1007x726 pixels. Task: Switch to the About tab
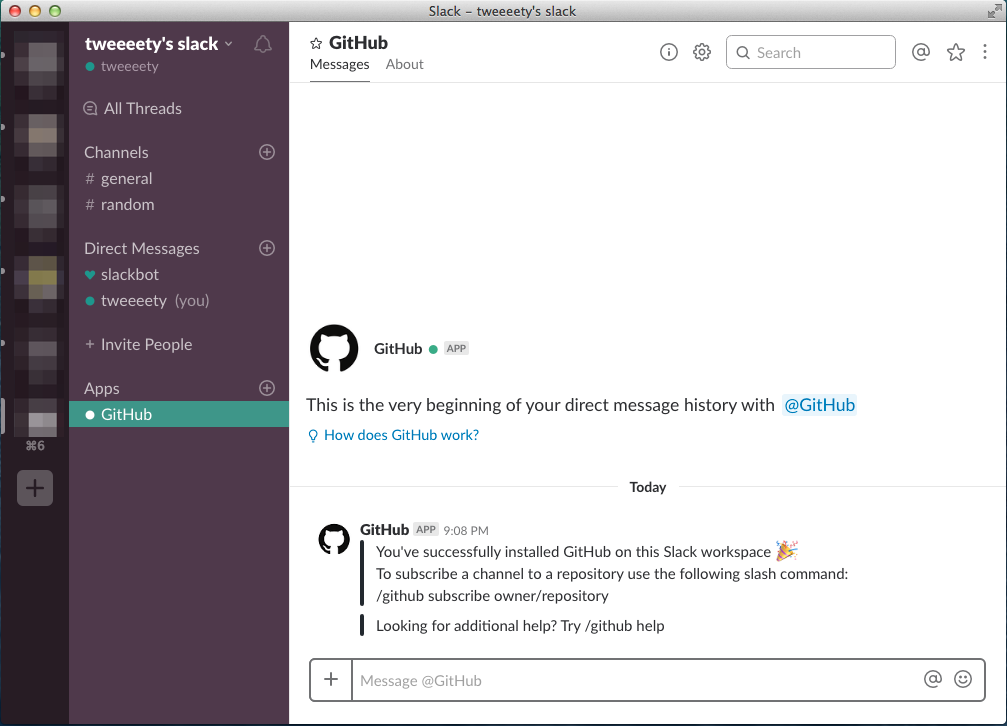[405, 64]
